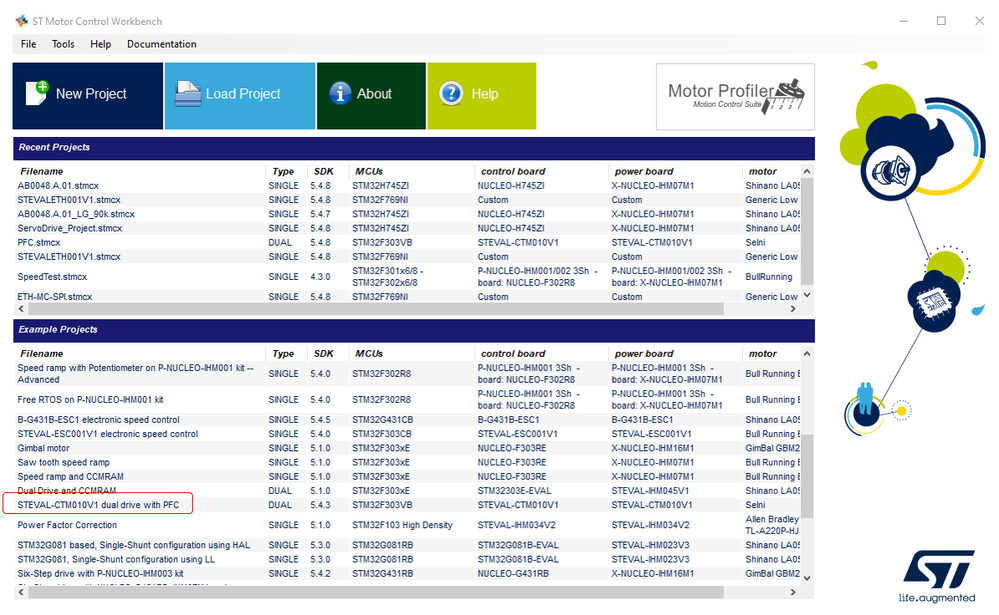Click the Help tile label
999x615 pixels.
(x=485, y=94)
